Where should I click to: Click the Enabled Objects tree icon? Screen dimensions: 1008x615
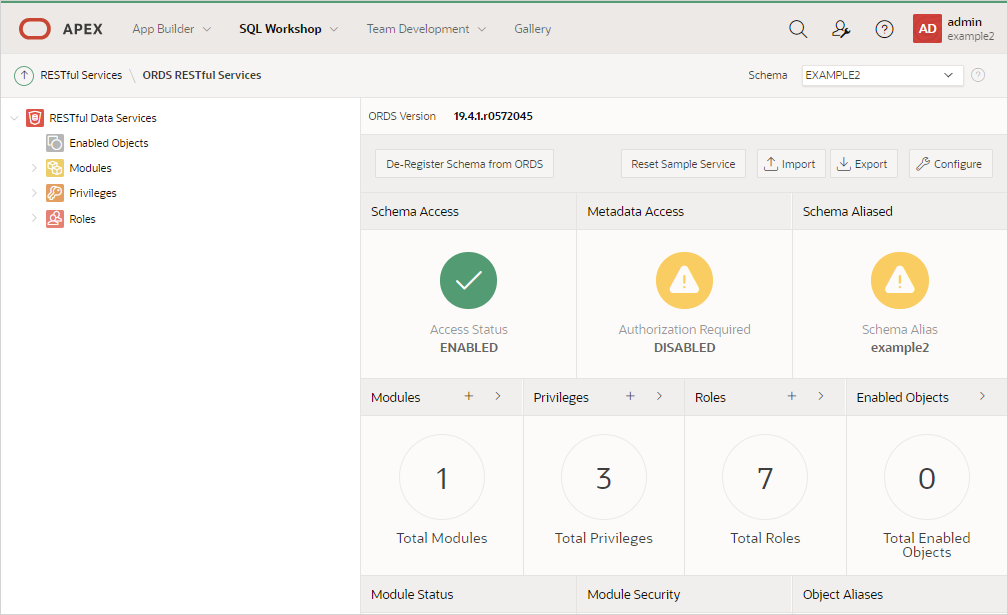[55, 143]
